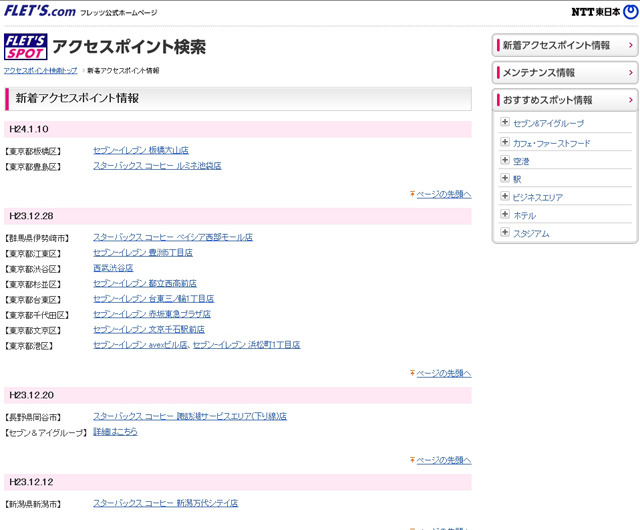Screen dimensions: 640x530
Task: Select 駅 category link
Action: [517, 179]
